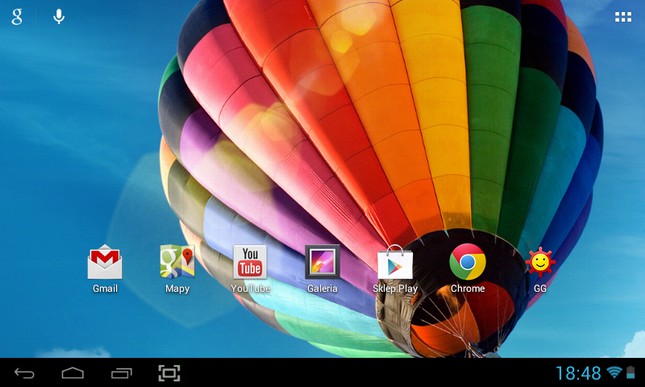The image size is (645, 387).
Task: Tap the Google search icon
Action: coord(17,16)
